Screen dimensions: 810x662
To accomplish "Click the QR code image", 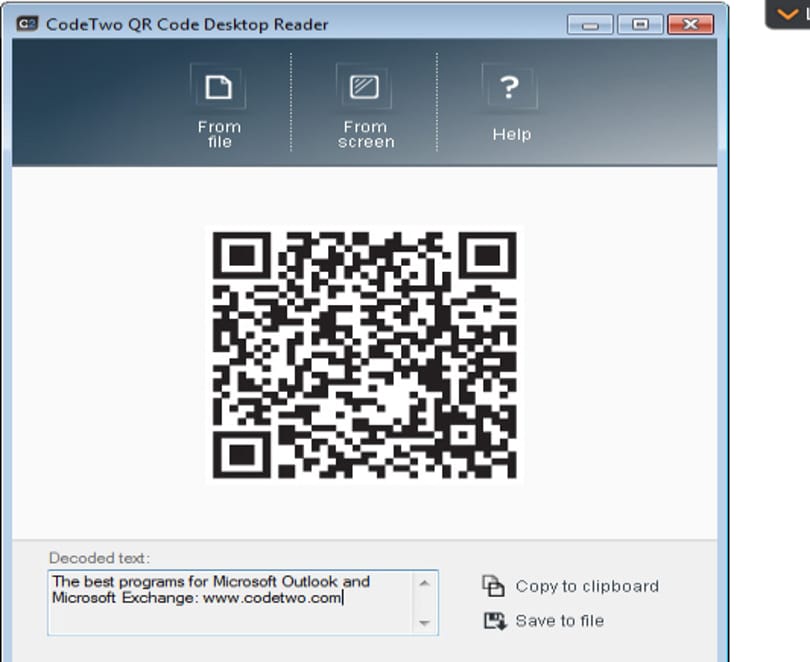I will [364, 355].
